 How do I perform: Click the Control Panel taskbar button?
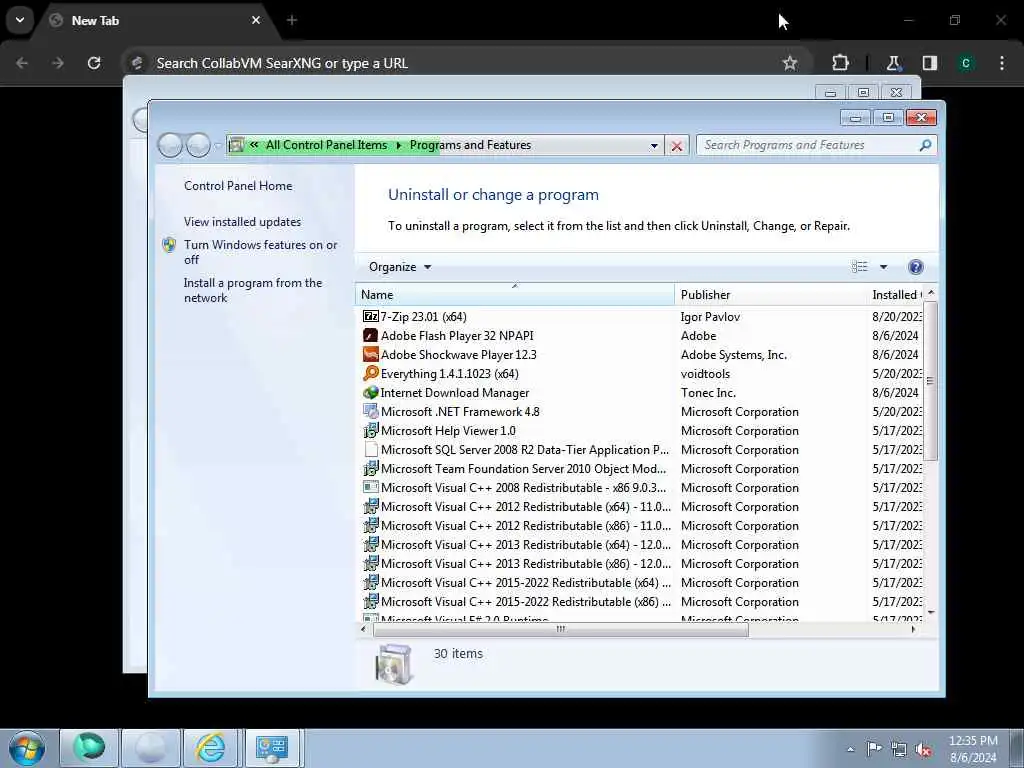click(x=272, y=748)
